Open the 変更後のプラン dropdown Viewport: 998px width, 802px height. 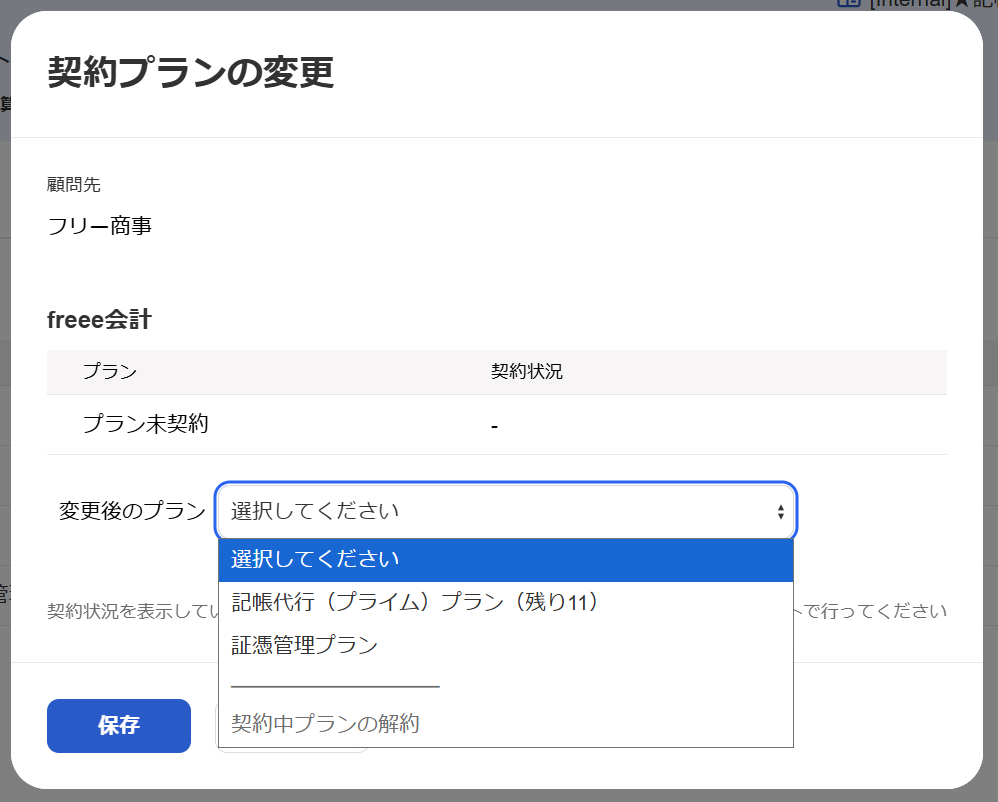coord(506,511)
